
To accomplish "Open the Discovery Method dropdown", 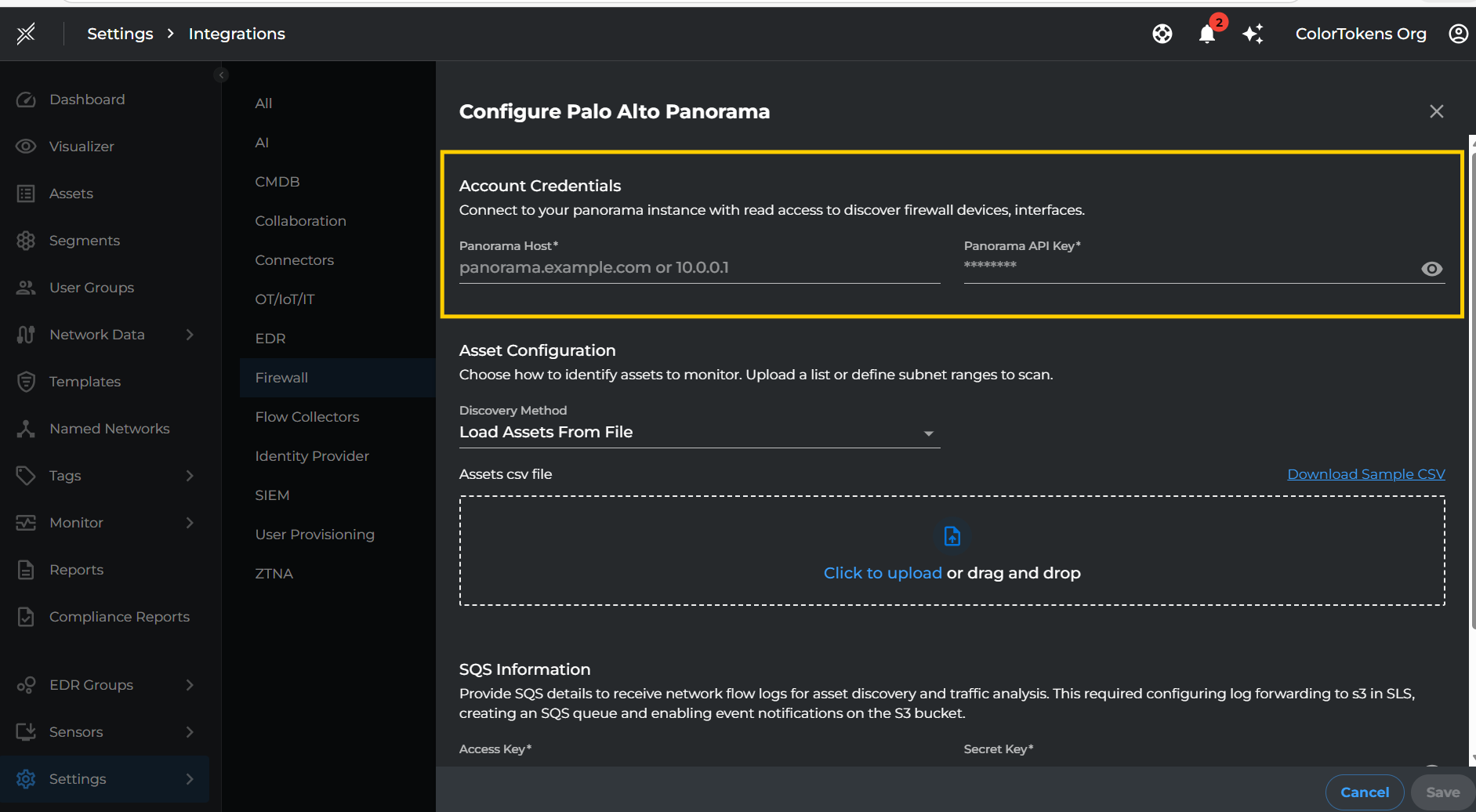I will [929, 432].
